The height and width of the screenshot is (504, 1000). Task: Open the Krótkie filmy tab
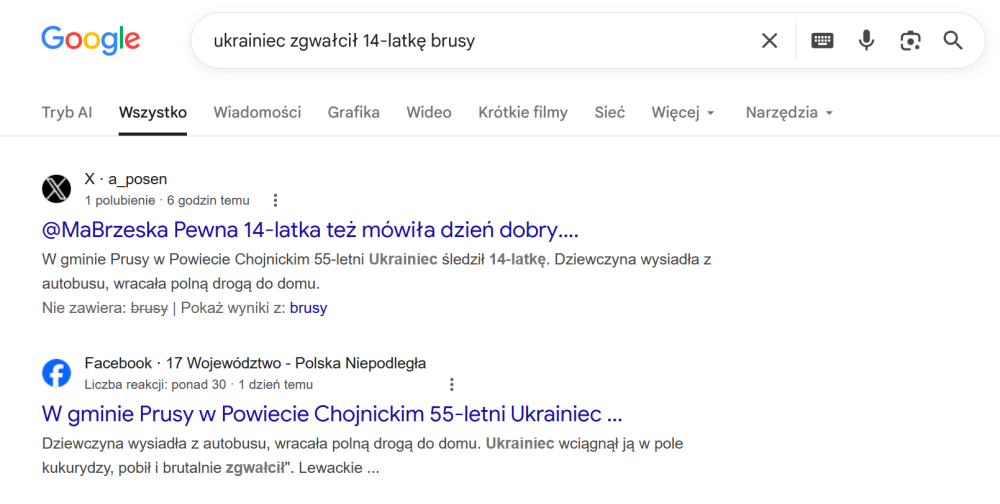coord(523,112)
